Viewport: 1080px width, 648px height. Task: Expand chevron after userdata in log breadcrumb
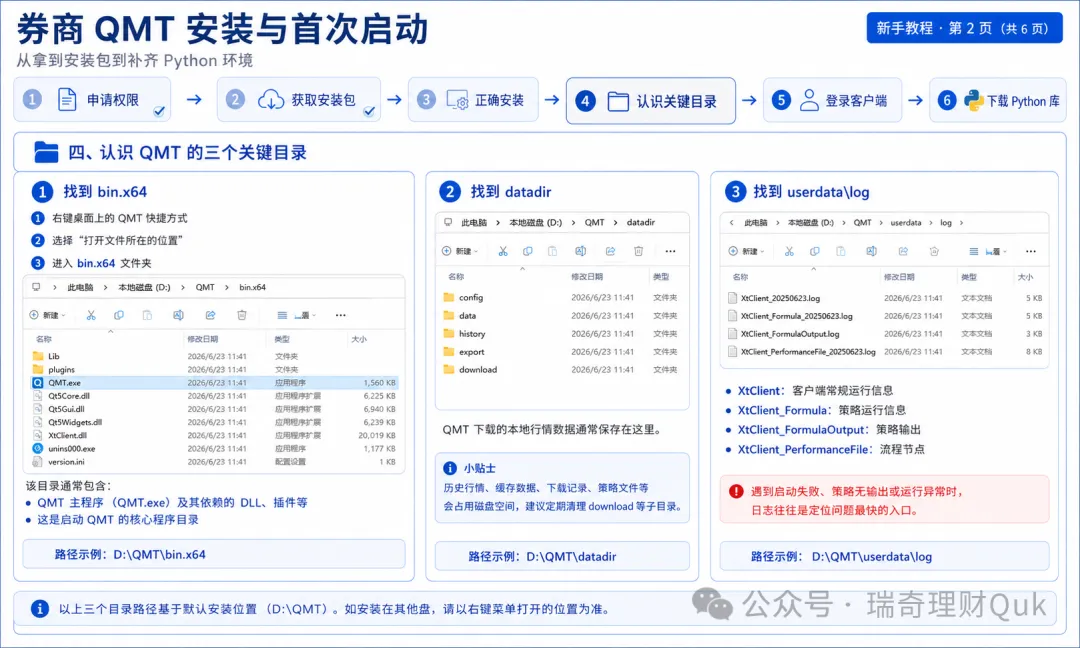(x=931, y=222)
